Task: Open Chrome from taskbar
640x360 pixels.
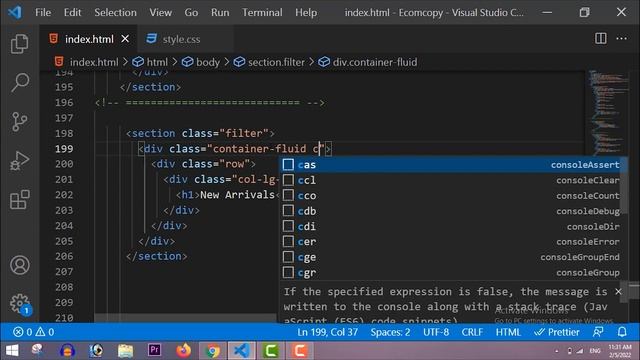Action: point(212,350)
